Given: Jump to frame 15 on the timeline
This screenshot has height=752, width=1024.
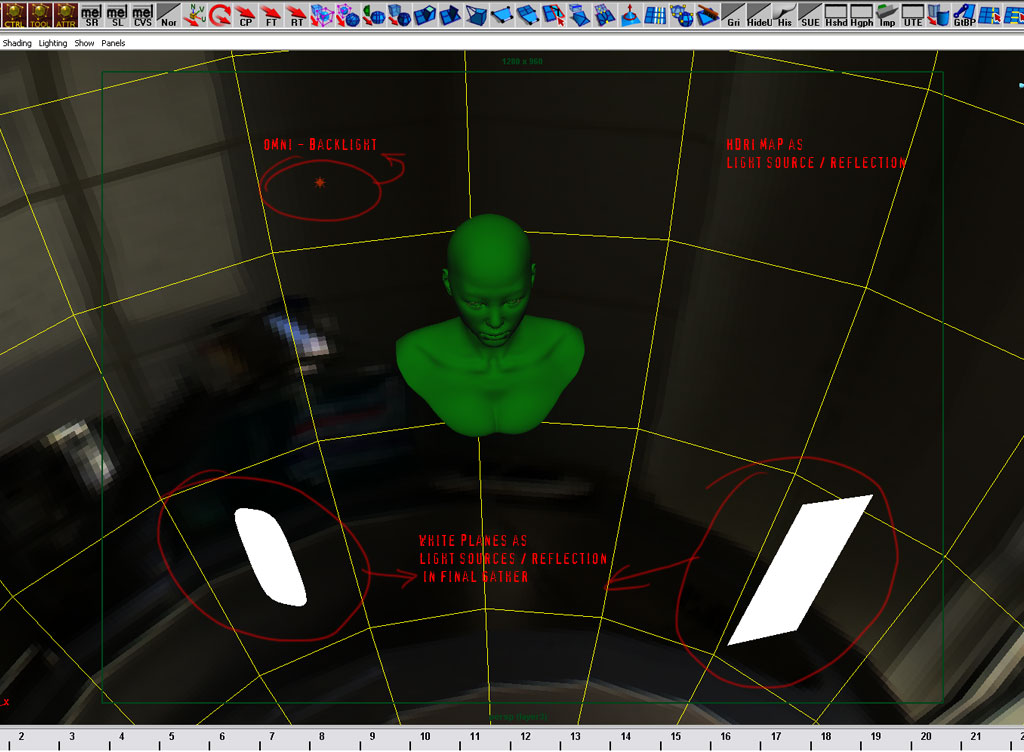Looking at the screenshot, I should click(x=676, y=736).
